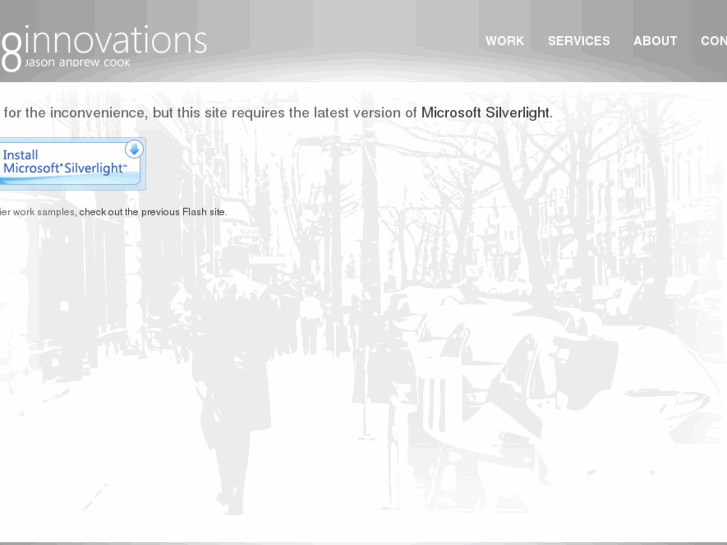Viewport: 727px width, 545px height.
Task: Open the SERVICES navigation item
Action: click(579, 41)
